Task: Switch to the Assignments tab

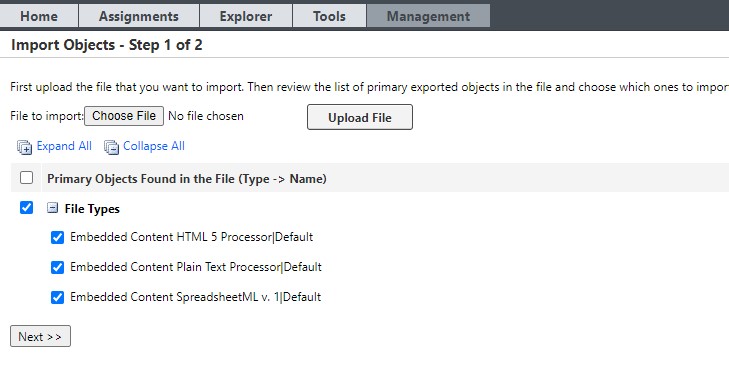Action: [139, 16]
